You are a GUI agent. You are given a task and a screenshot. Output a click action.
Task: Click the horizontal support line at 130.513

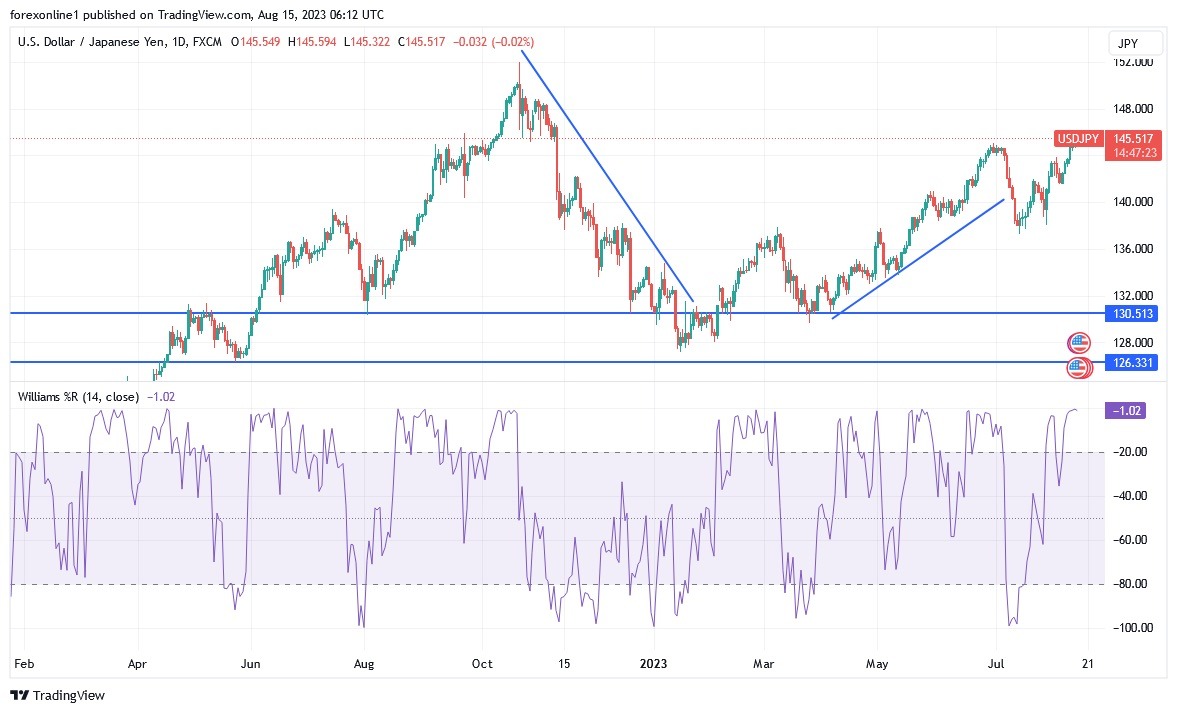(x=400, y=313)
